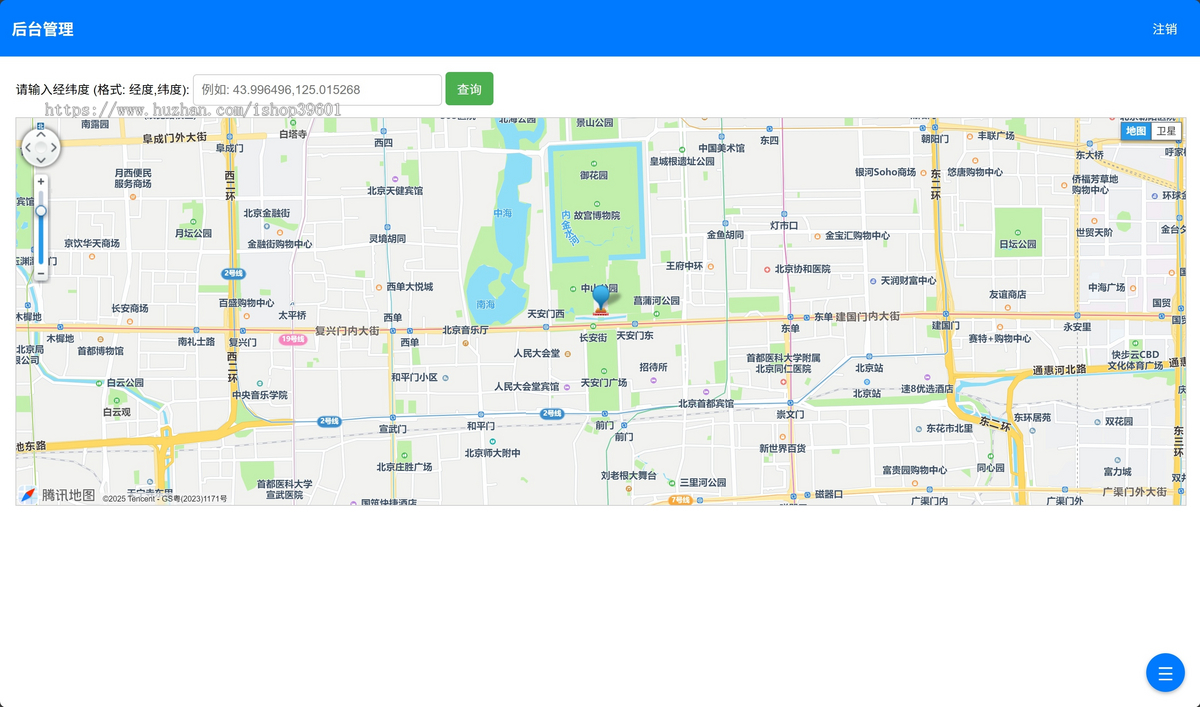The height and width of the screenshot is (707, 1200).
Task: Click the 复兴门内大街 road label
Action: tap(347, 330)
